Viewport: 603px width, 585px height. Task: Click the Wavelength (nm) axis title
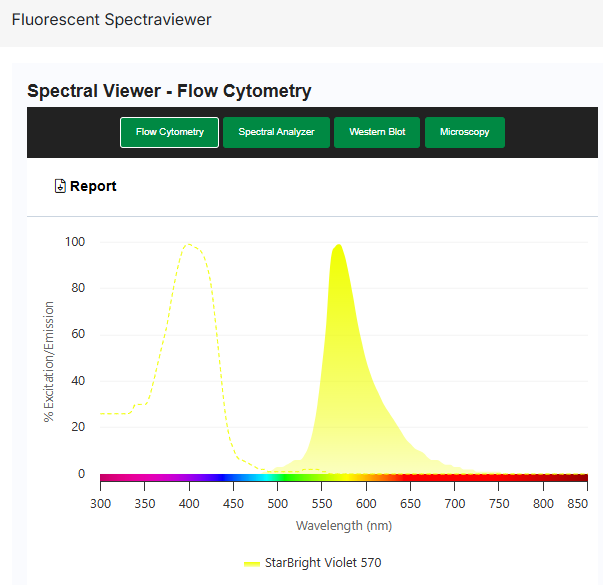343,525
